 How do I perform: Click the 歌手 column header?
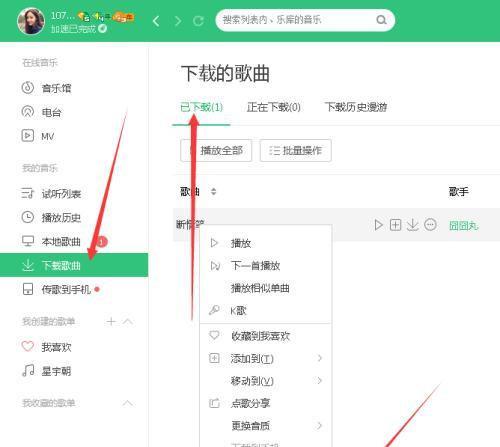point(458,192)
